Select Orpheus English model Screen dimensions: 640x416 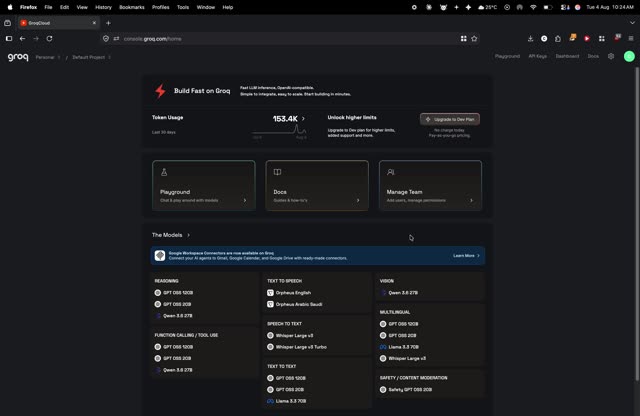click(x=289, y=293)
